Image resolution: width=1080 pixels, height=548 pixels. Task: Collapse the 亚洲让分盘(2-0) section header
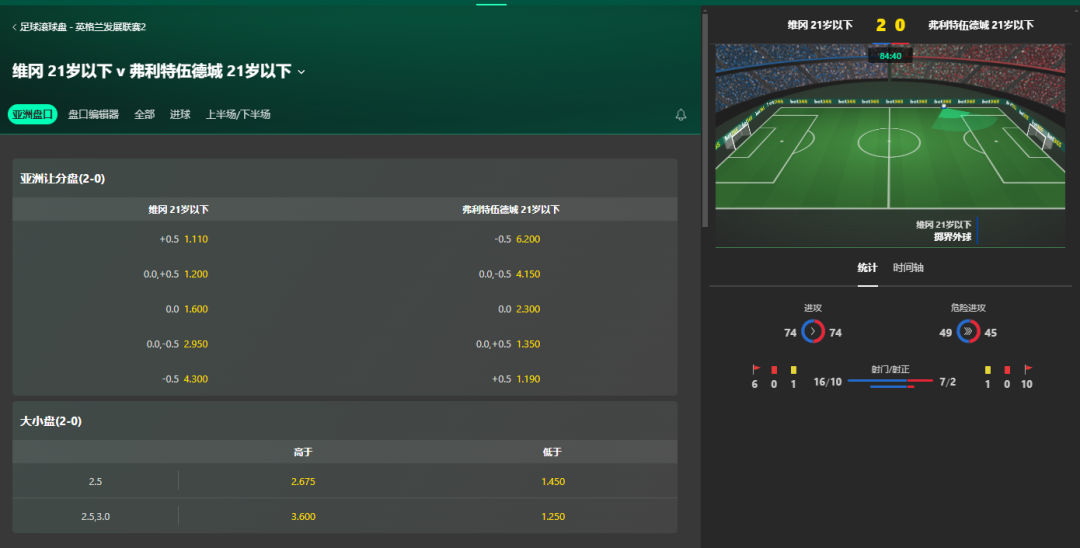344,178
